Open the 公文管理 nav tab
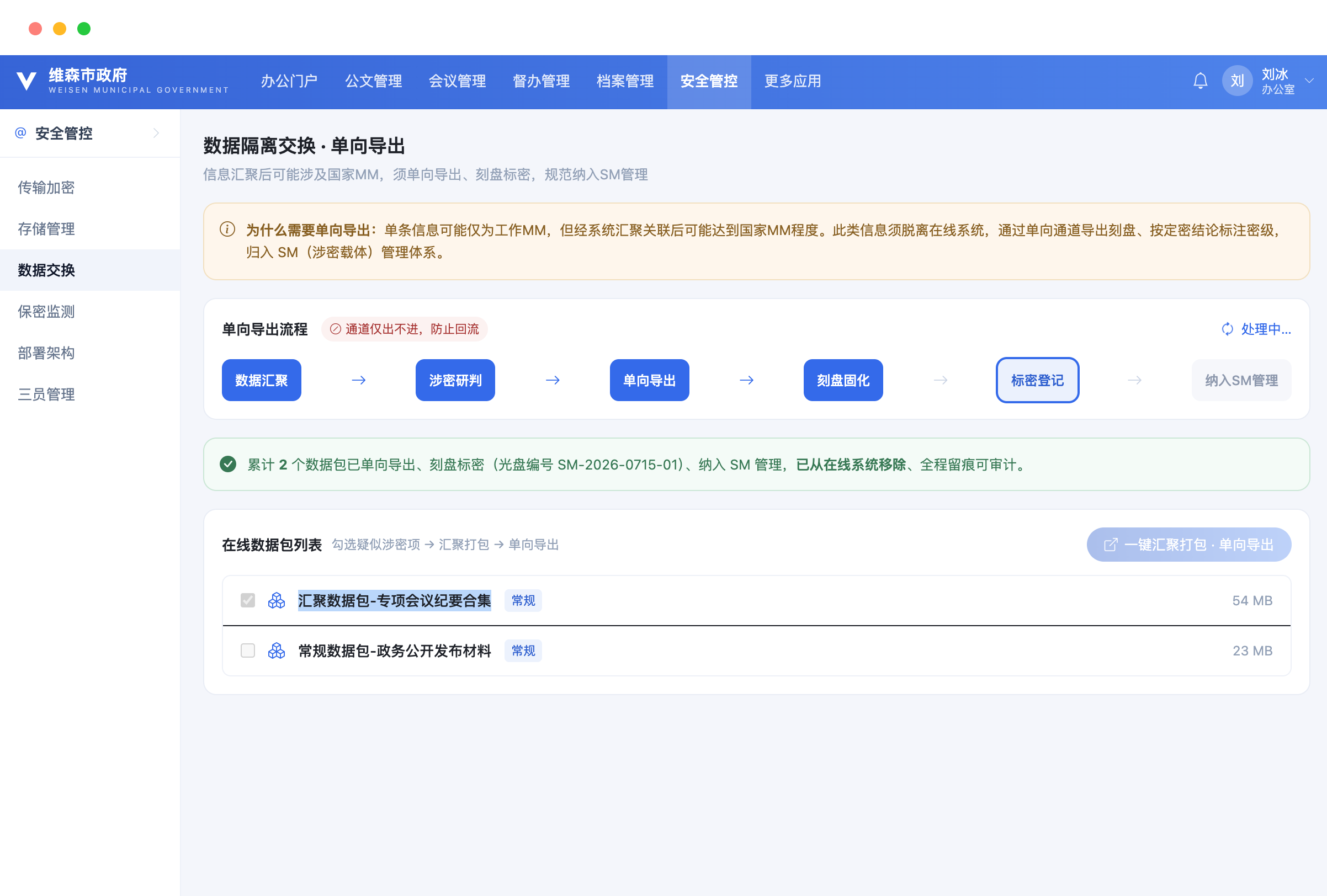Screen dimensions: 1327x896 click(374, 81)
